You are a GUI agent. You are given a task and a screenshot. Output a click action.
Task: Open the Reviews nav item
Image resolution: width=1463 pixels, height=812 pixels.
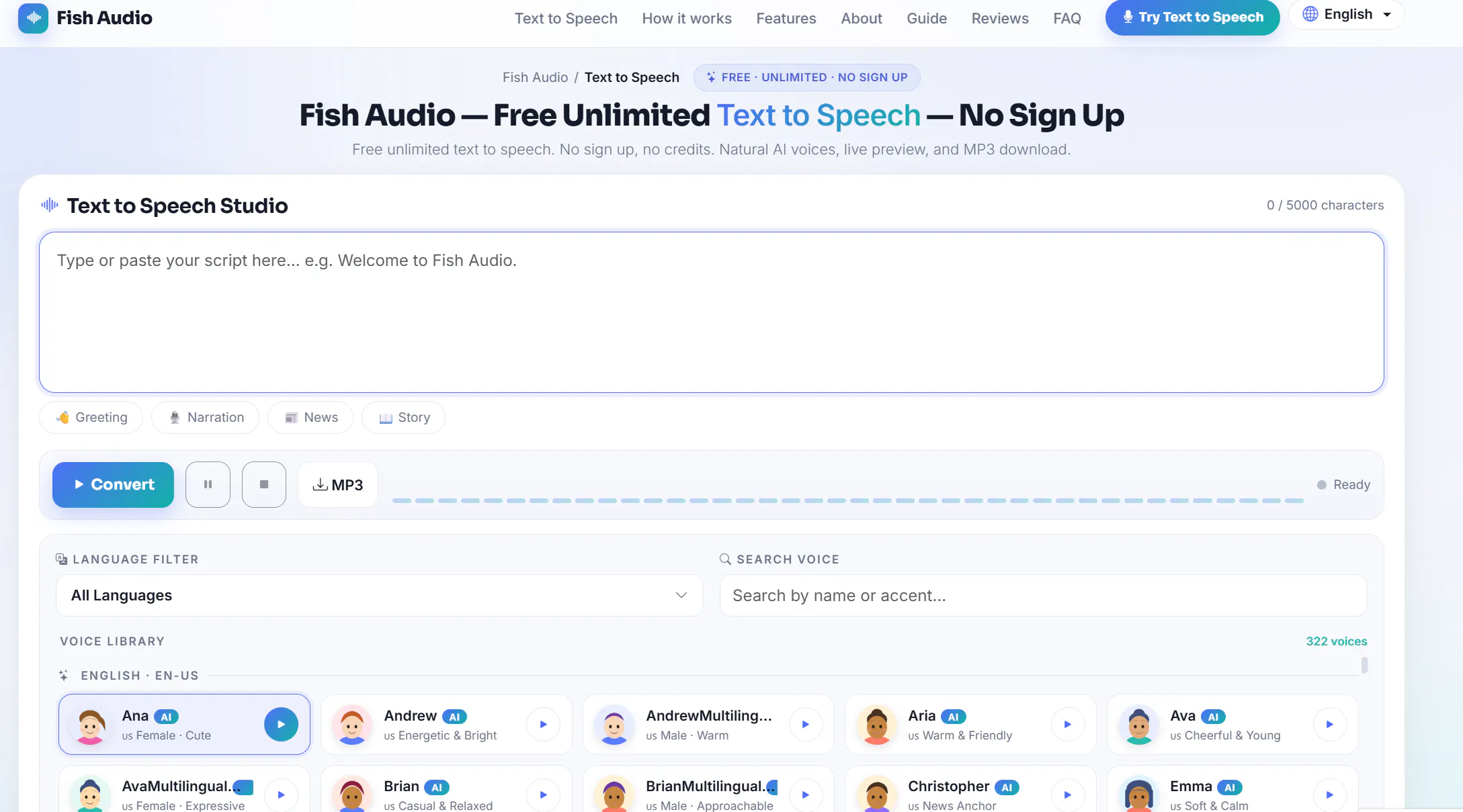[x=1000, y=18]
